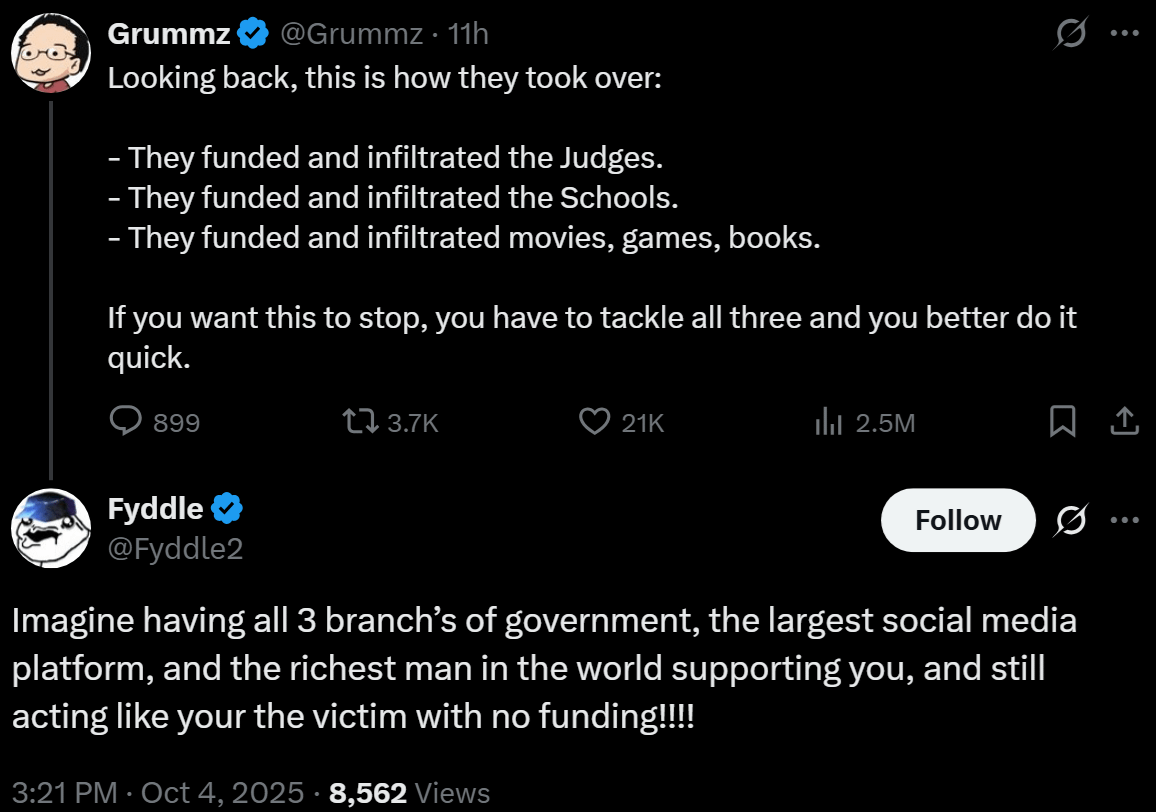
Task: Click the Grummz display name
Action: [169, 35]
